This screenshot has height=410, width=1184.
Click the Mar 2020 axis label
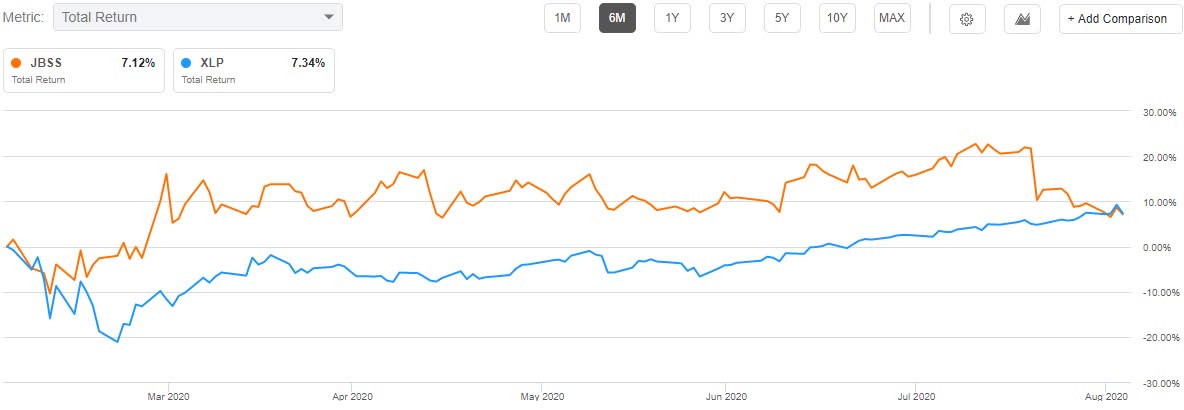click(169, 395)
